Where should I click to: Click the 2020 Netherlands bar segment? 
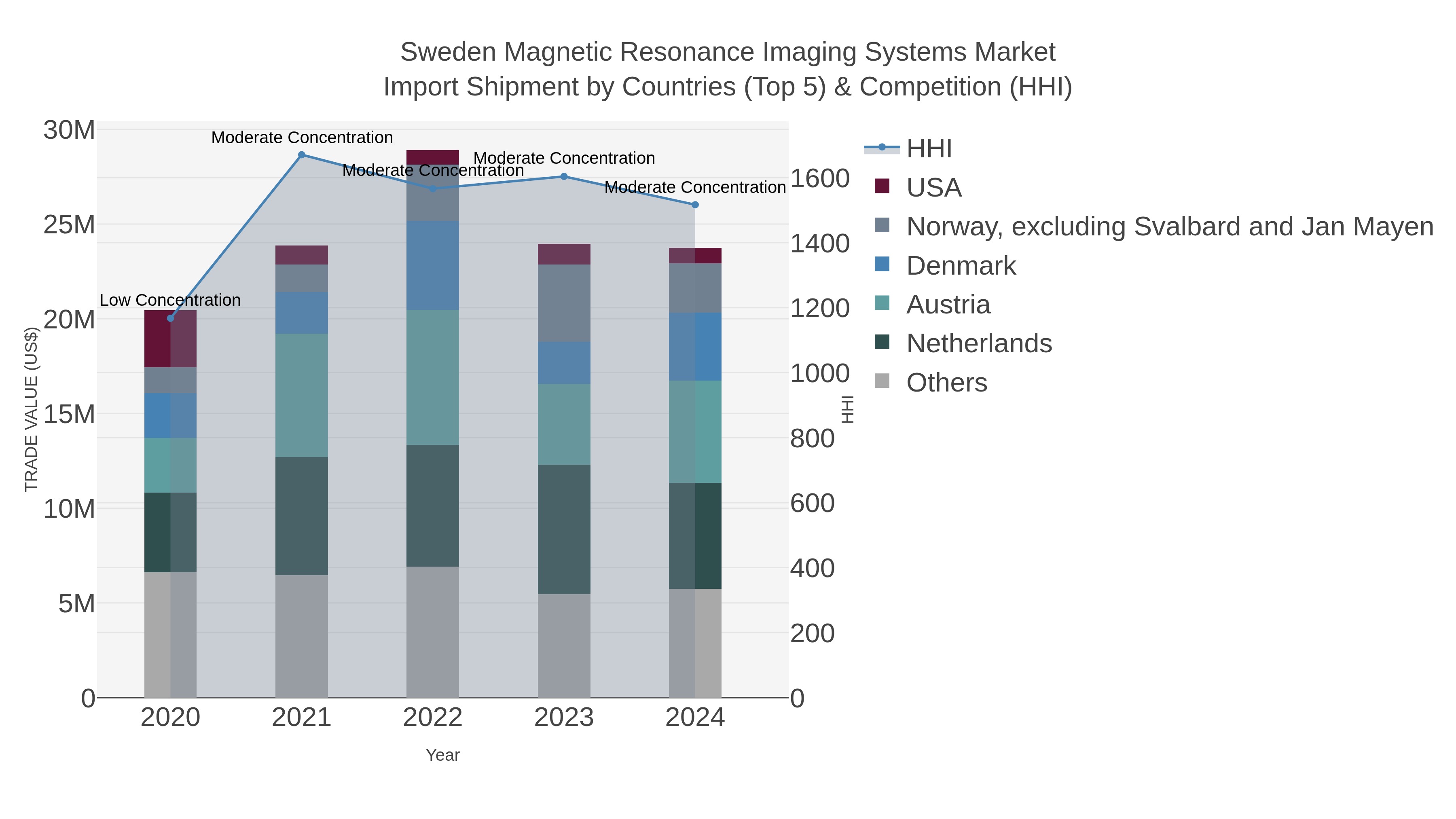click(x=171, y=532)
